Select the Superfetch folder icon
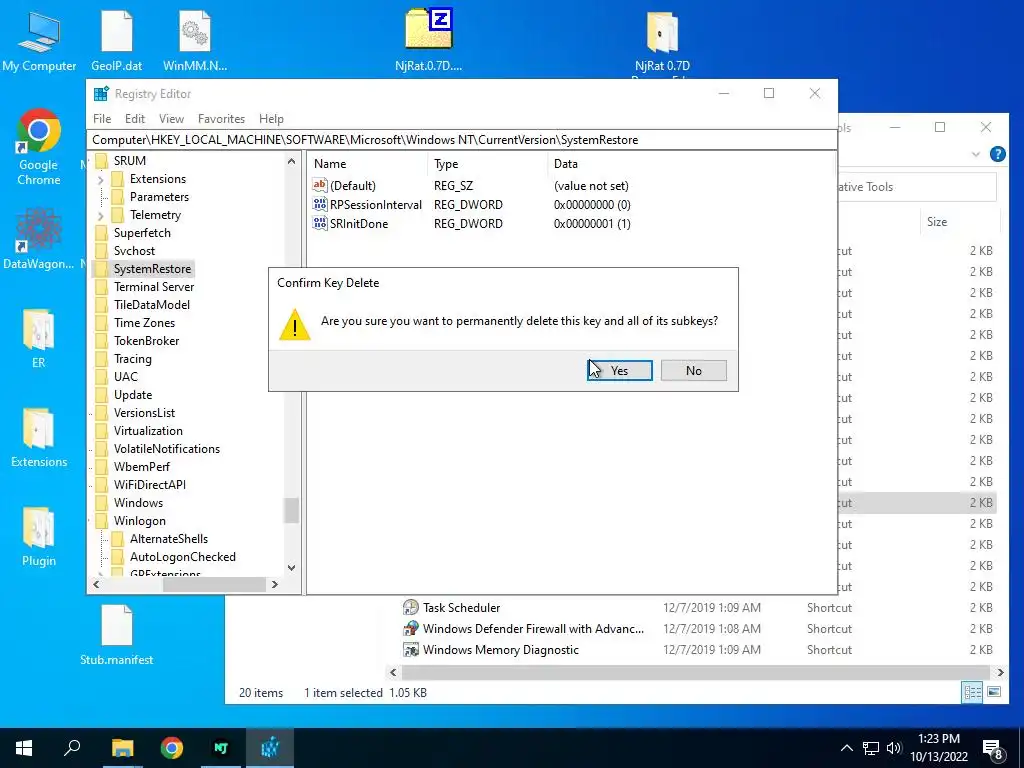Viewport: 1024px width, 768px height. point(101,233)
